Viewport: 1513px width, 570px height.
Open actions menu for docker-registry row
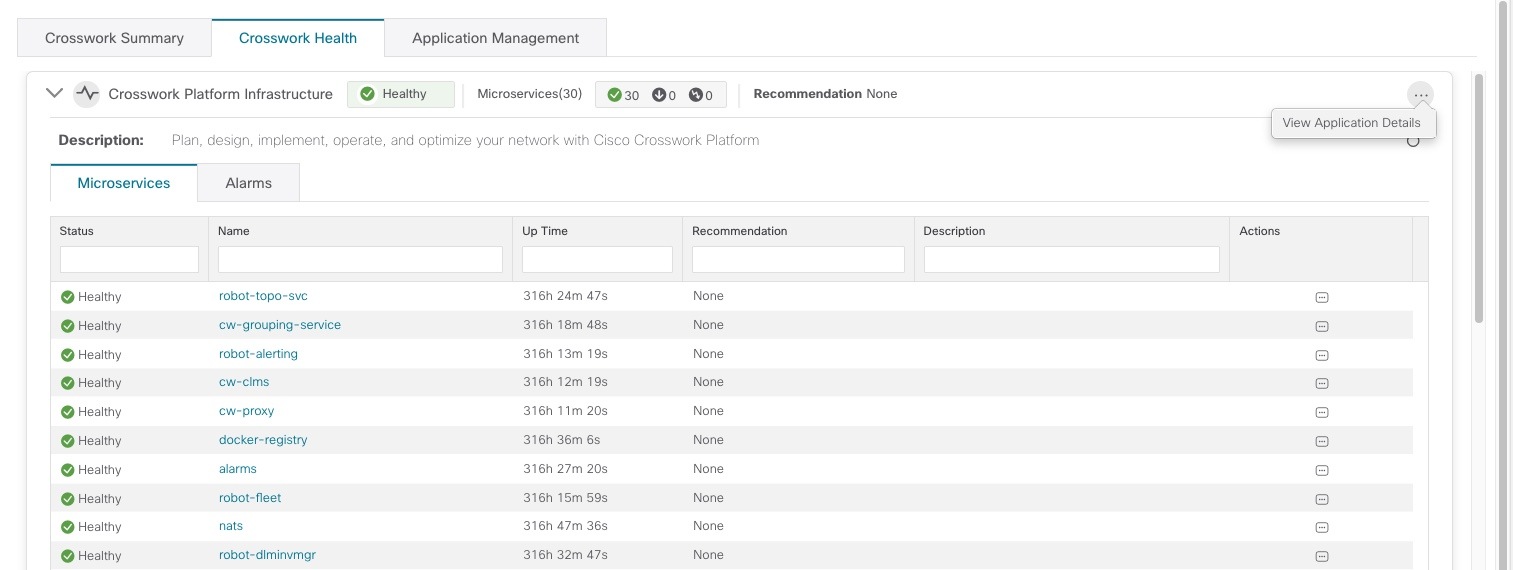coord(1321,441)
